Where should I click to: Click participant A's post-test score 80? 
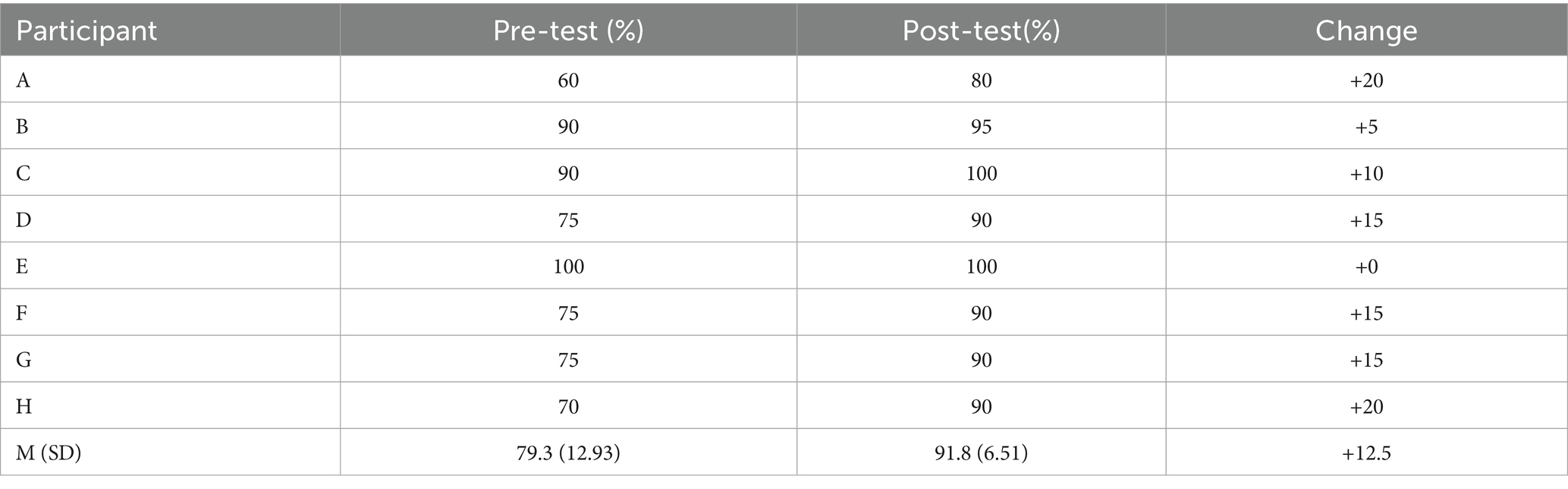[x=981, y=80]
